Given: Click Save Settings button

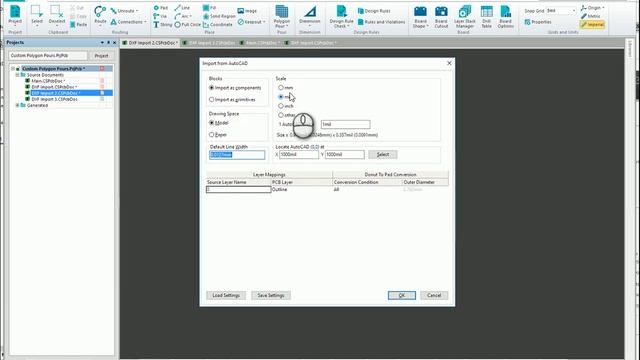Looking at the screenshot, I should [271, 295].
